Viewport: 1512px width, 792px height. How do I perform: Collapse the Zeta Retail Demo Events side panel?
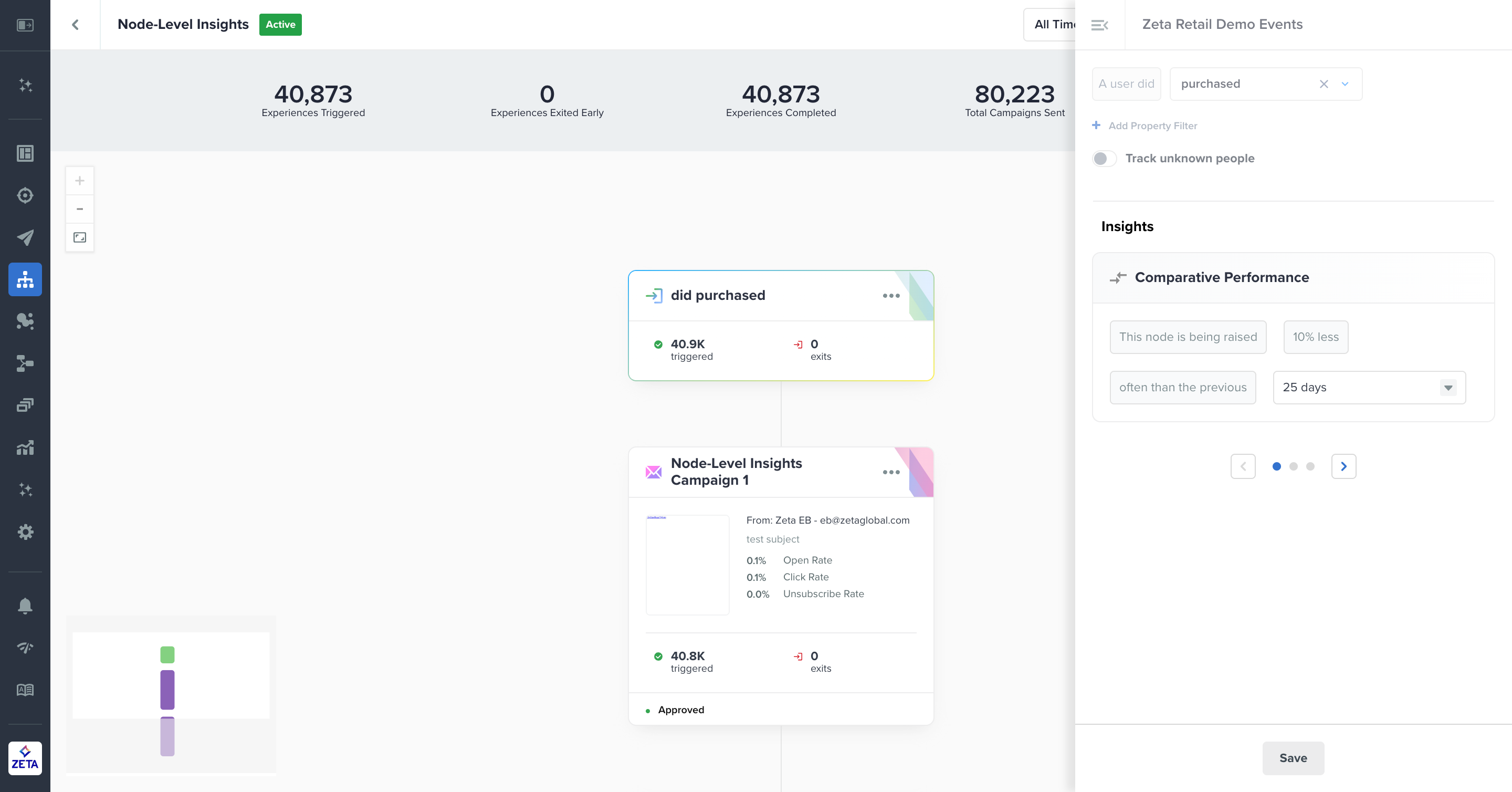[x=1099, y=25]
